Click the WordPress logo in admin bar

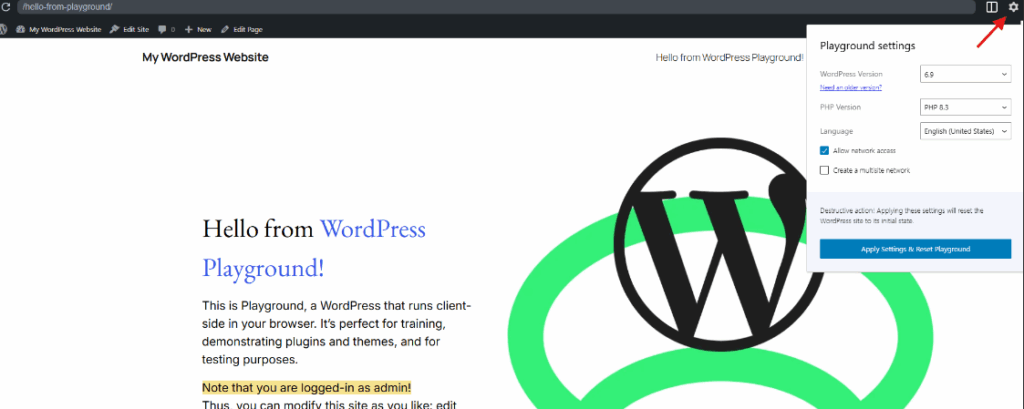(3, 29)
